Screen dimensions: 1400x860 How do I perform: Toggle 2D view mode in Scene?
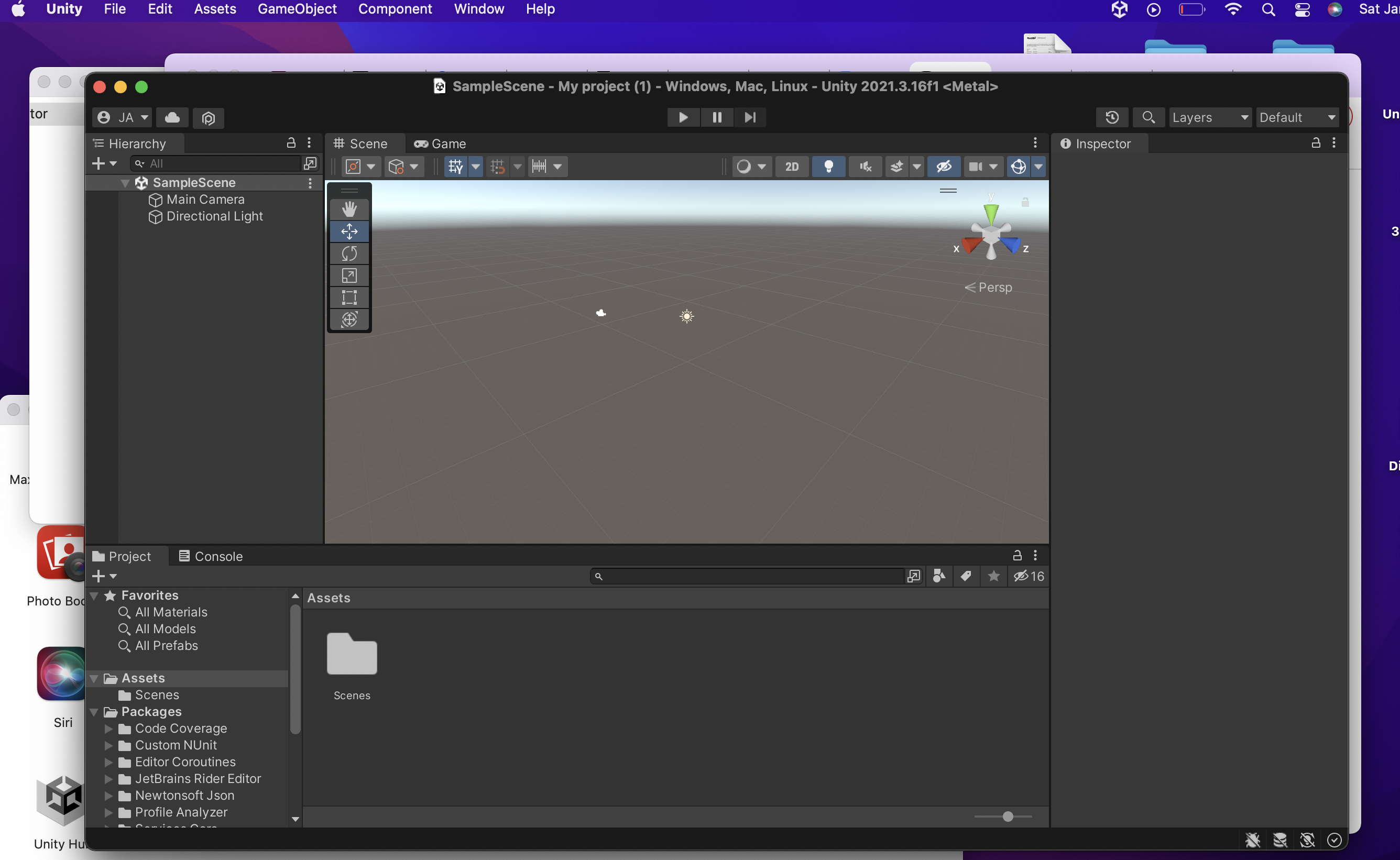pyautogui.click(x=792, y=167)
